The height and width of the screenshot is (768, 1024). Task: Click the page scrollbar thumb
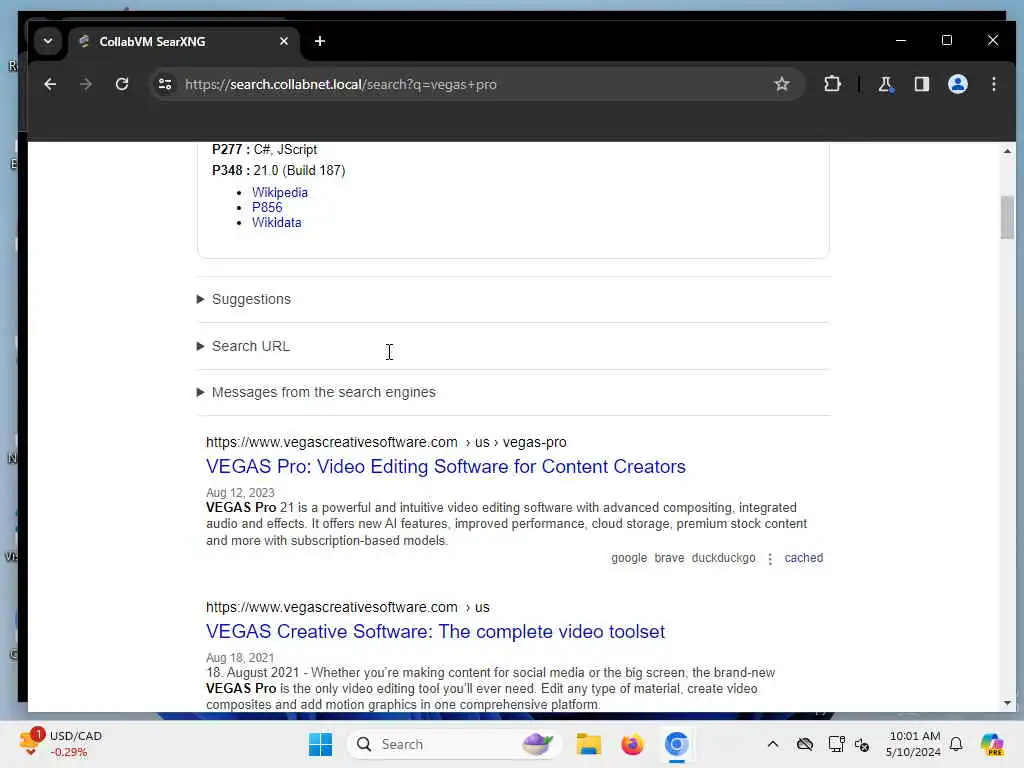[1007, 217]
